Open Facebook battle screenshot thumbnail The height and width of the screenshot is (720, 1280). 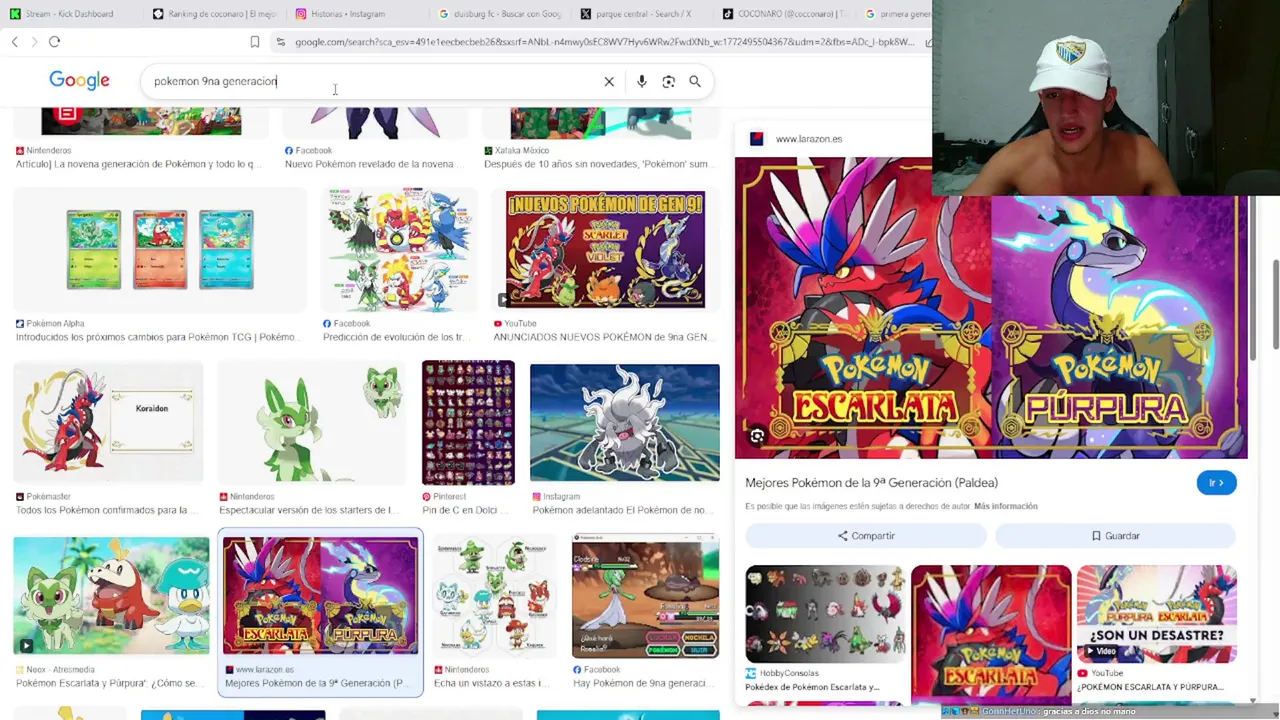coord(645,596)
